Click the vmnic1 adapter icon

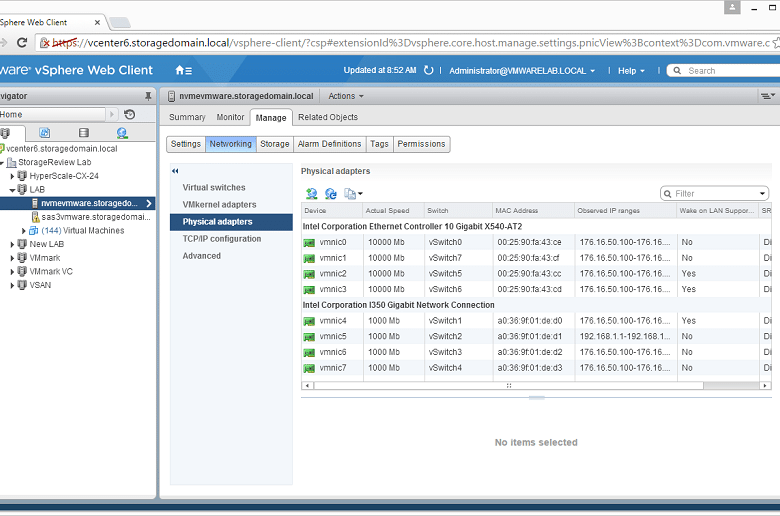coord(309,259)
